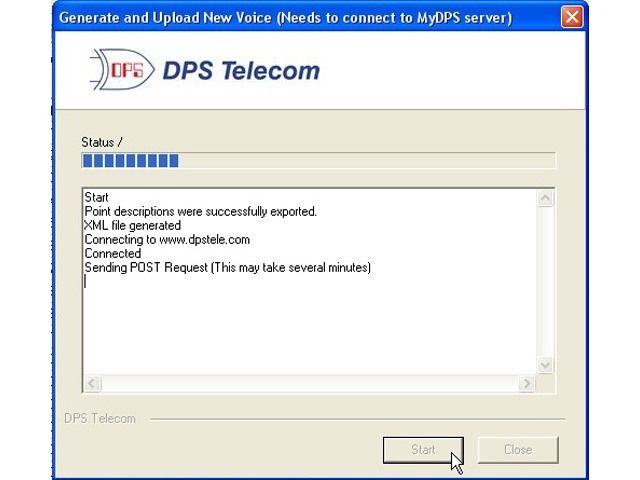Screen dimensions: 640x480
Task: Click the up arrow of the log scrollbar
Action: coord(546,198)
